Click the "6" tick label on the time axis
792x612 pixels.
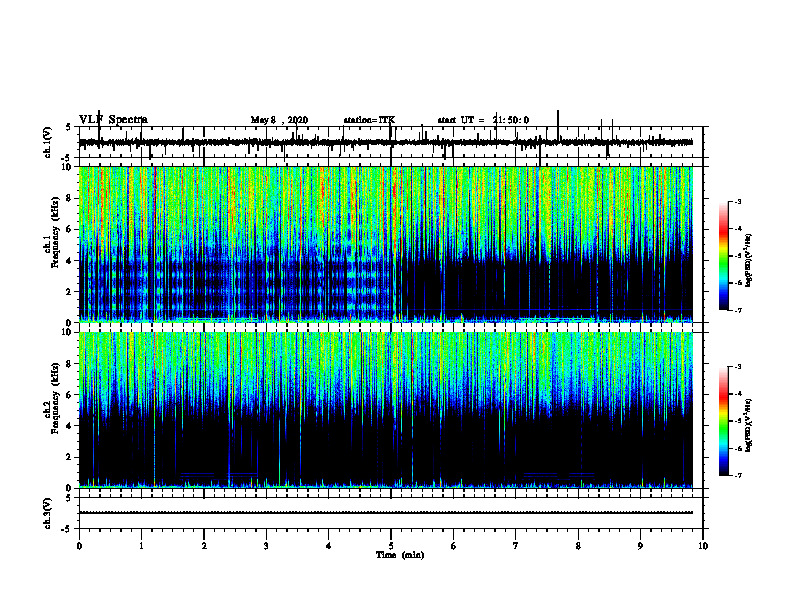coord(454,546)
